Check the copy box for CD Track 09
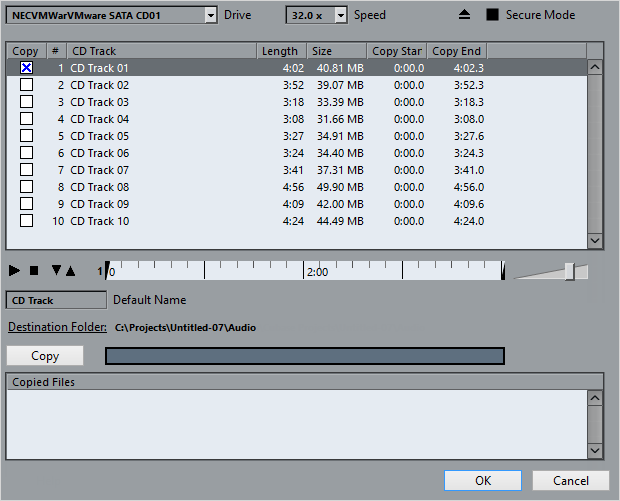 click(x=26, y=204)
